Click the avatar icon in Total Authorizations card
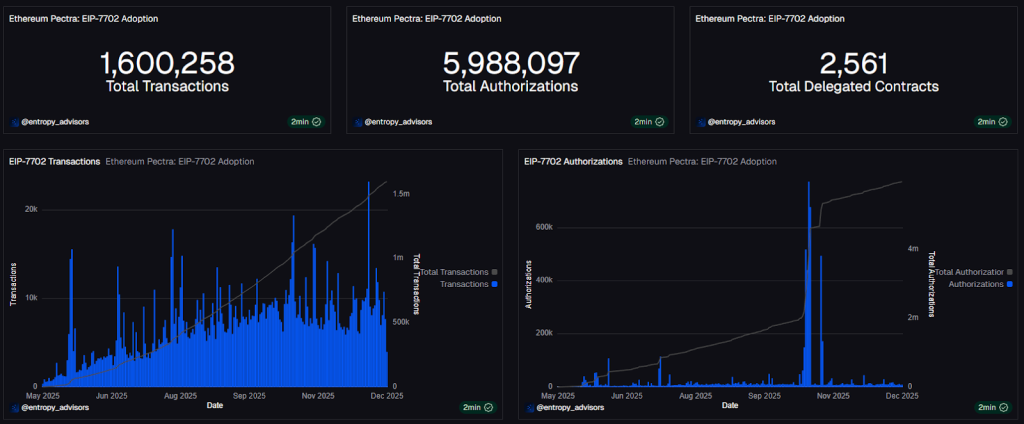 coord(358,122)
